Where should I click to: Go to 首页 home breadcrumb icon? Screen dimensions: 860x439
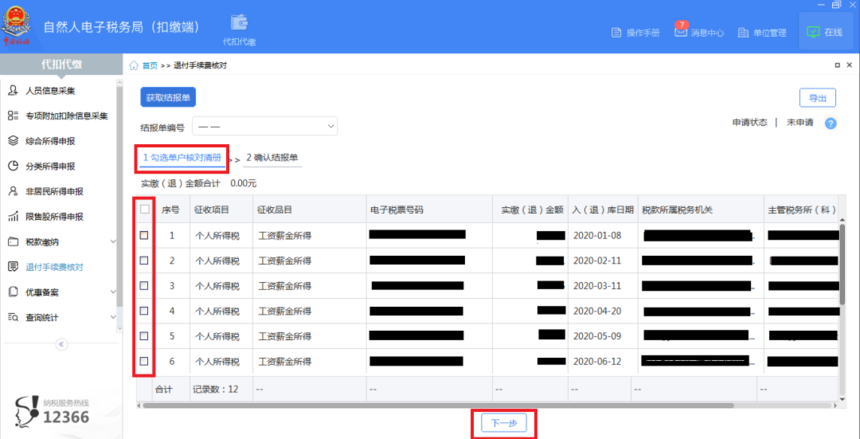point(134,65)
